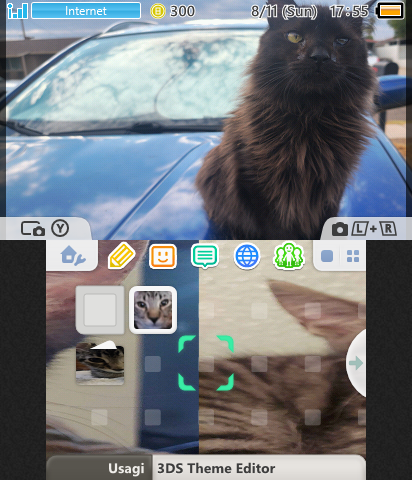Open the Home Menu settings wrench icon
Viewport: 412px width, 480px height.
(73, 256)
